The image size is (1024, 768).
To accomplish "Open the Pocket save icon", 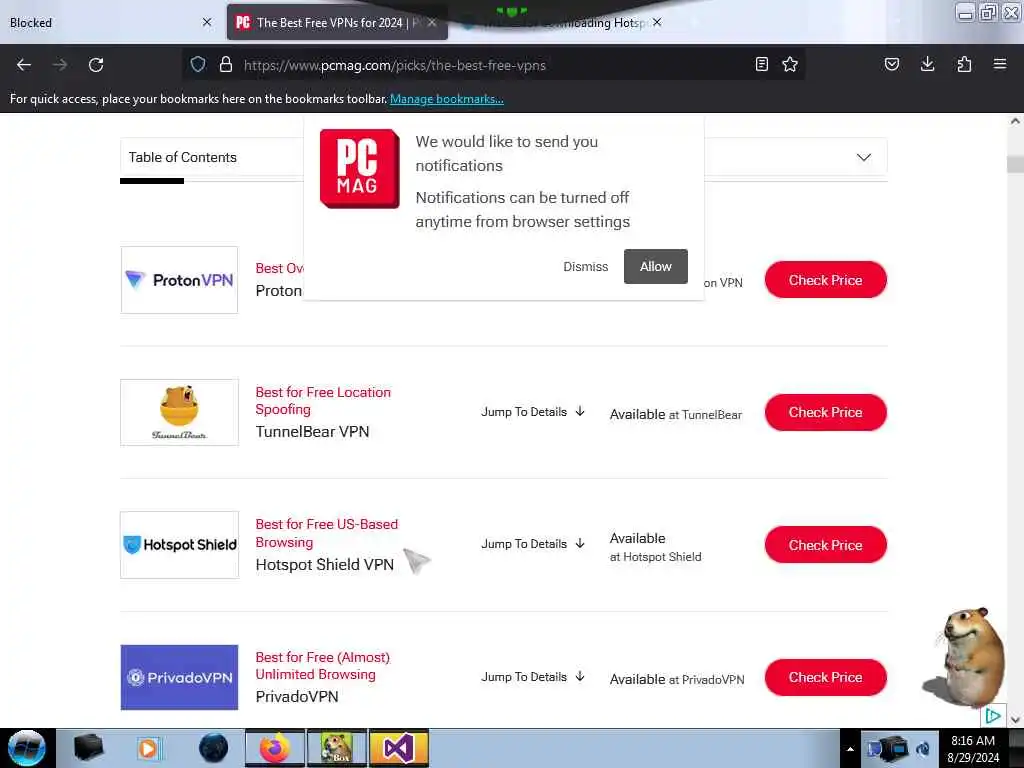I will point(891,64).
